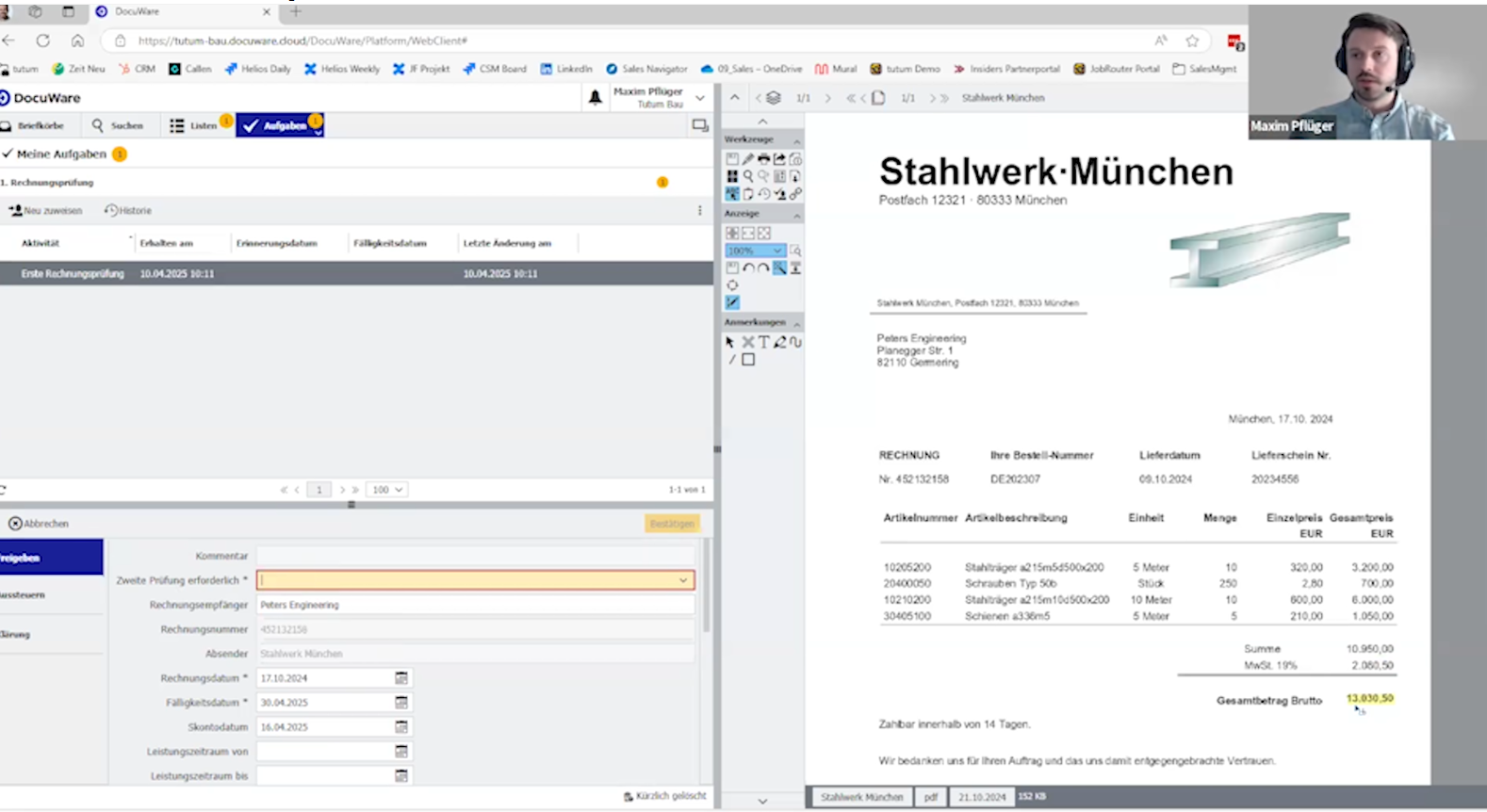This screenshot has height=812, width=1487.
Task: Open the document history clock icon in Werkzeuge
Action: pos(764,193)
